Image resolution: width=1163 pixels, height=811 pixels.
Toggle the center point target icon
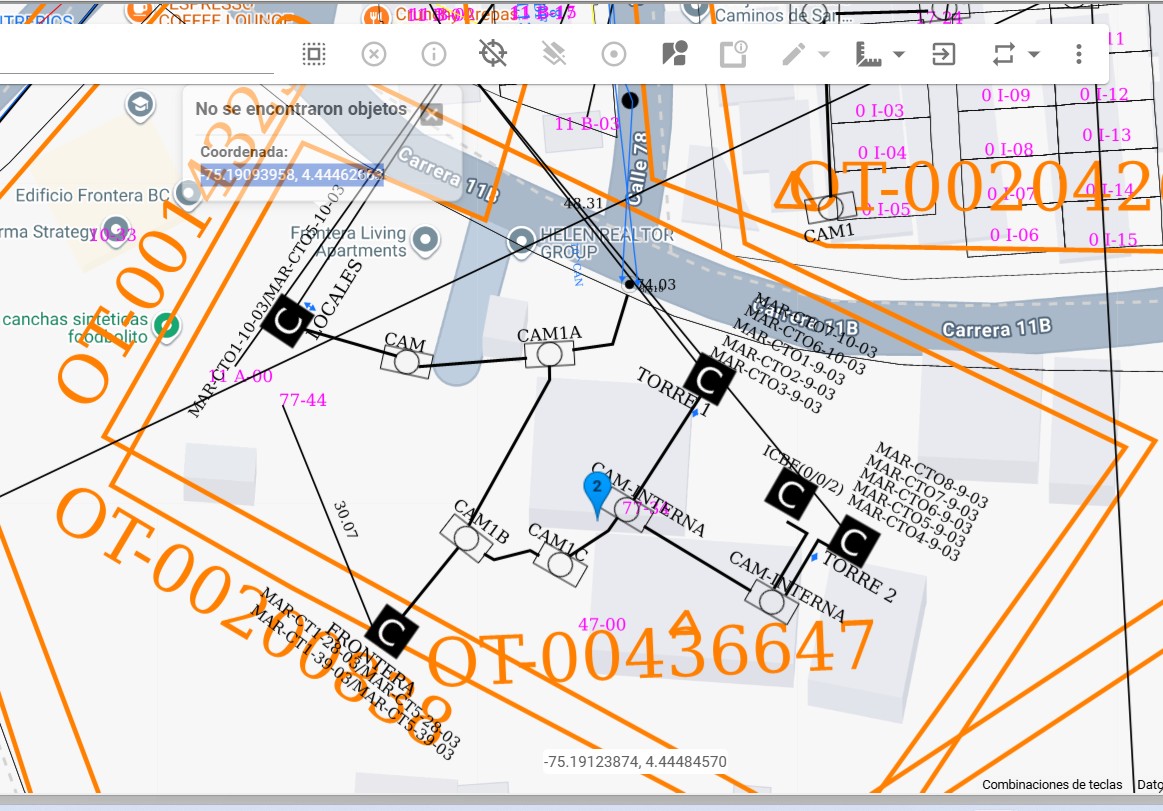(x=614, y=54)
